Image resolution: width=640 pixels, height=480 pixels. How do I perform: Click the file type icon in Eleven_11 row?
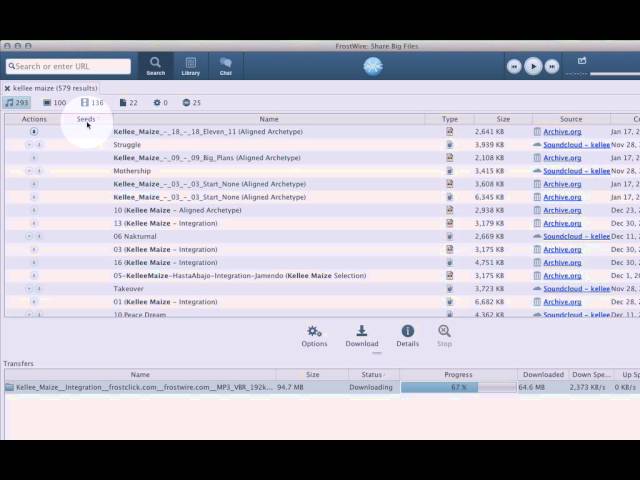coord(449,131)
